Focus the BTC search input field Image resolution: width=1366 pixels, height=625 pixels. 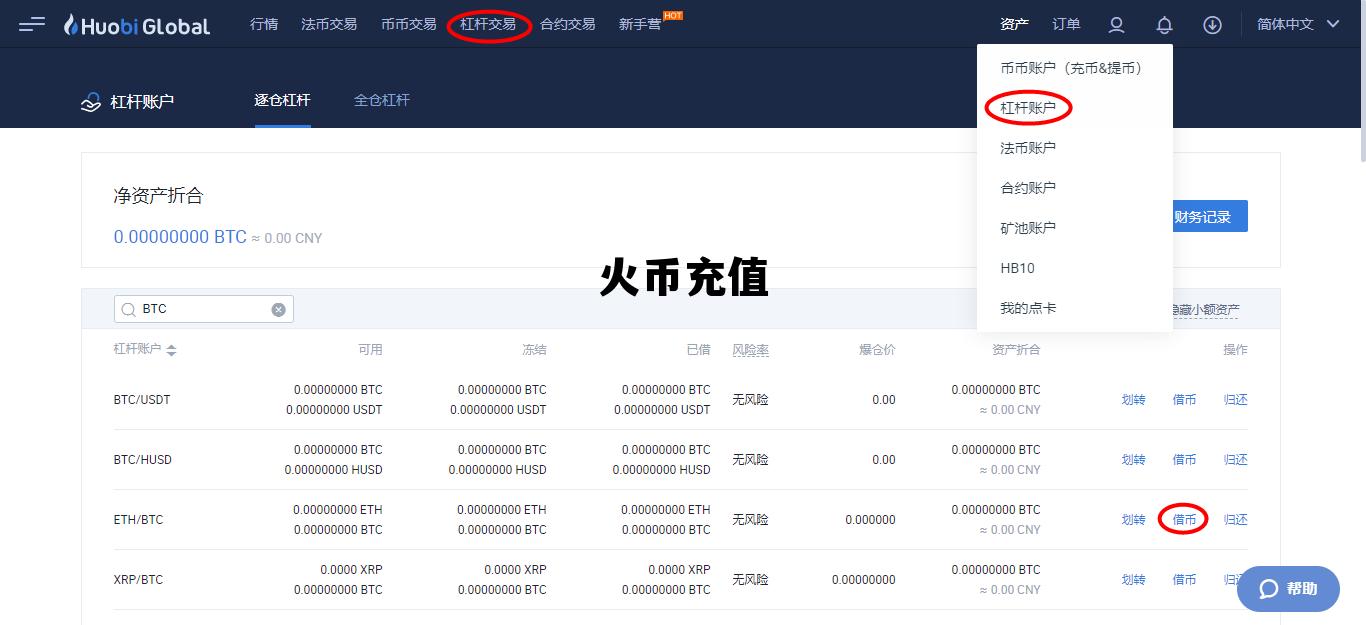204,309
